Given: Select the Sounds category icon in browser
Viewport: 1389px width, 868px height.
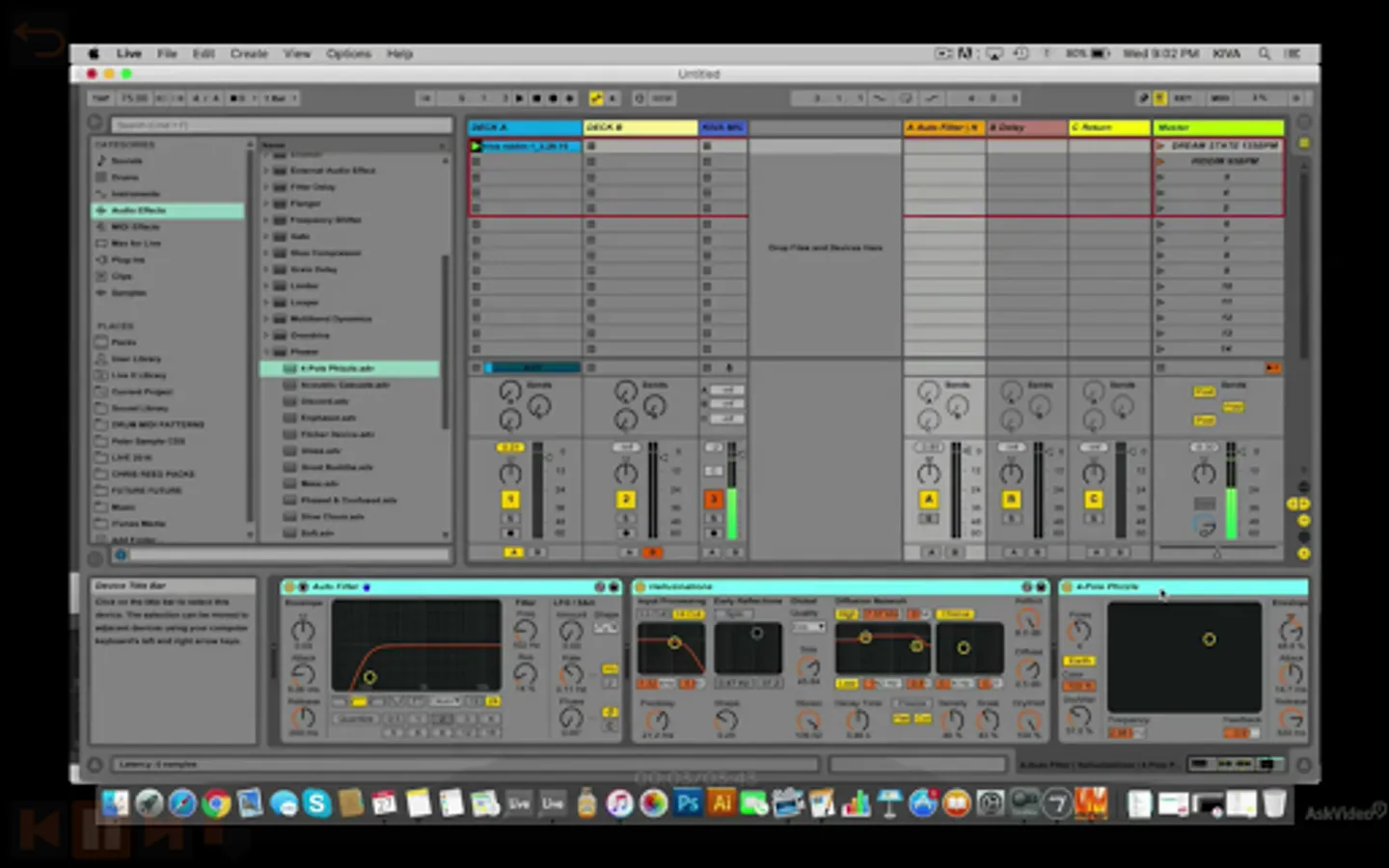Looking at the screenshot, I should (102, 161).
